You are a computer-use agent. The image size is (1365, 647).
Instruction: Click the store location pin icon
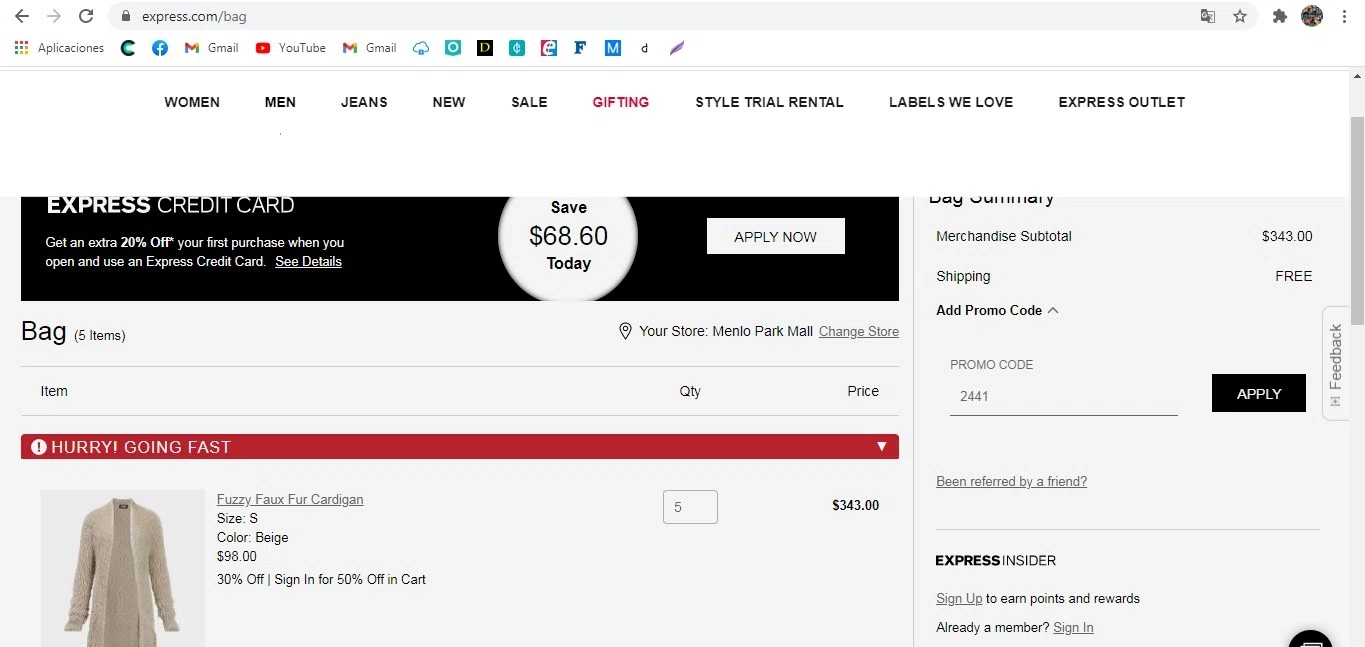[626, 331]
